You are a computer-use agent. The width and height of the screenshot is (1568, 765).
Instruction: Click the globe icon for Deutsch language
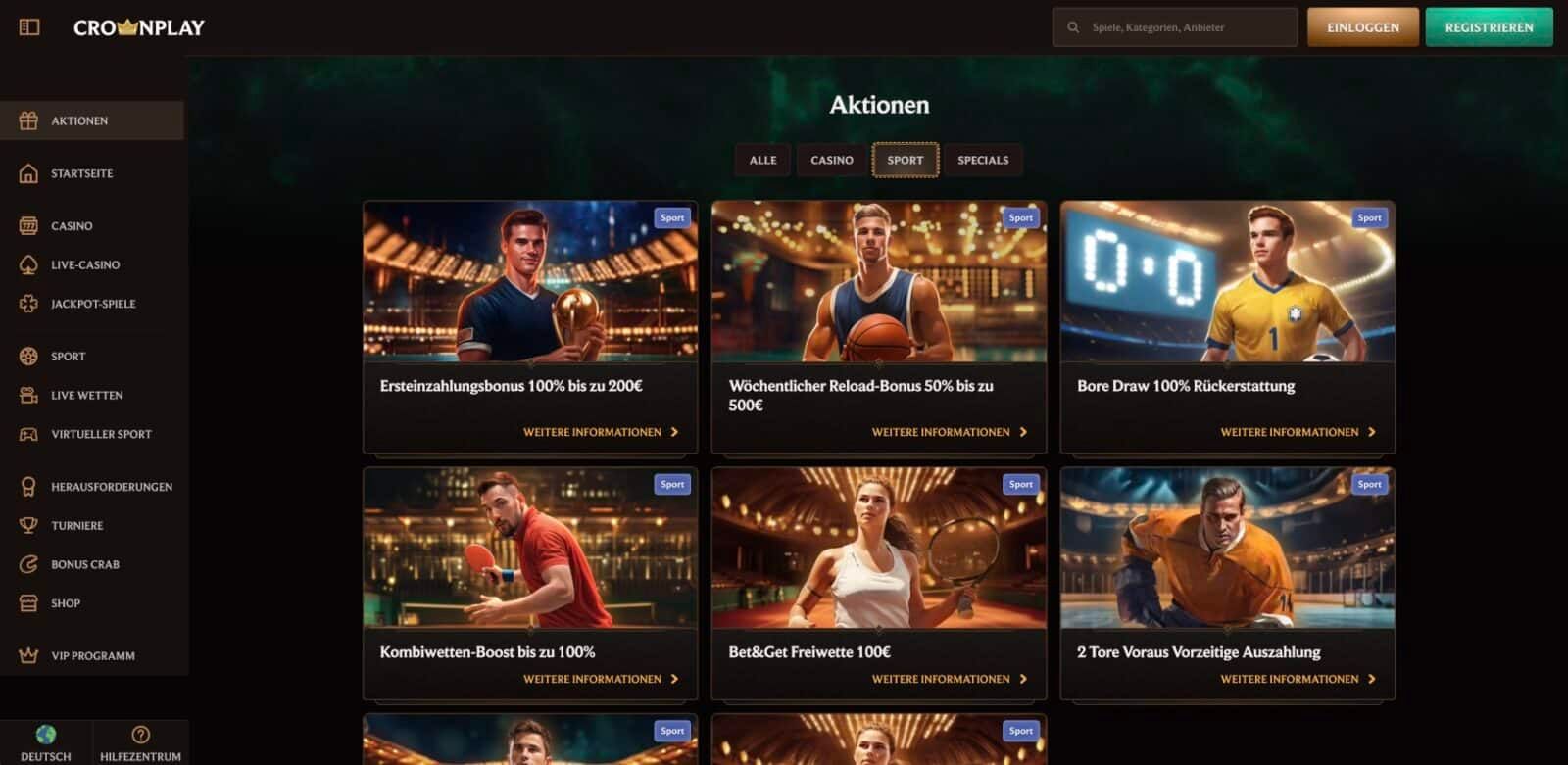pos(45,735)
